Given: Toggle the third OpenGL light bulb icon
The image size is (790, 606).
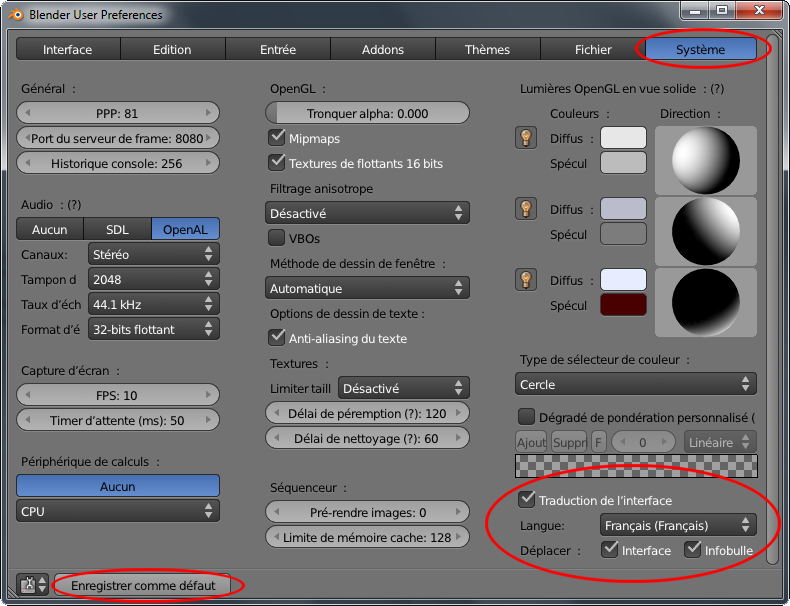Looking at the screenshot, I should (526, 280).
